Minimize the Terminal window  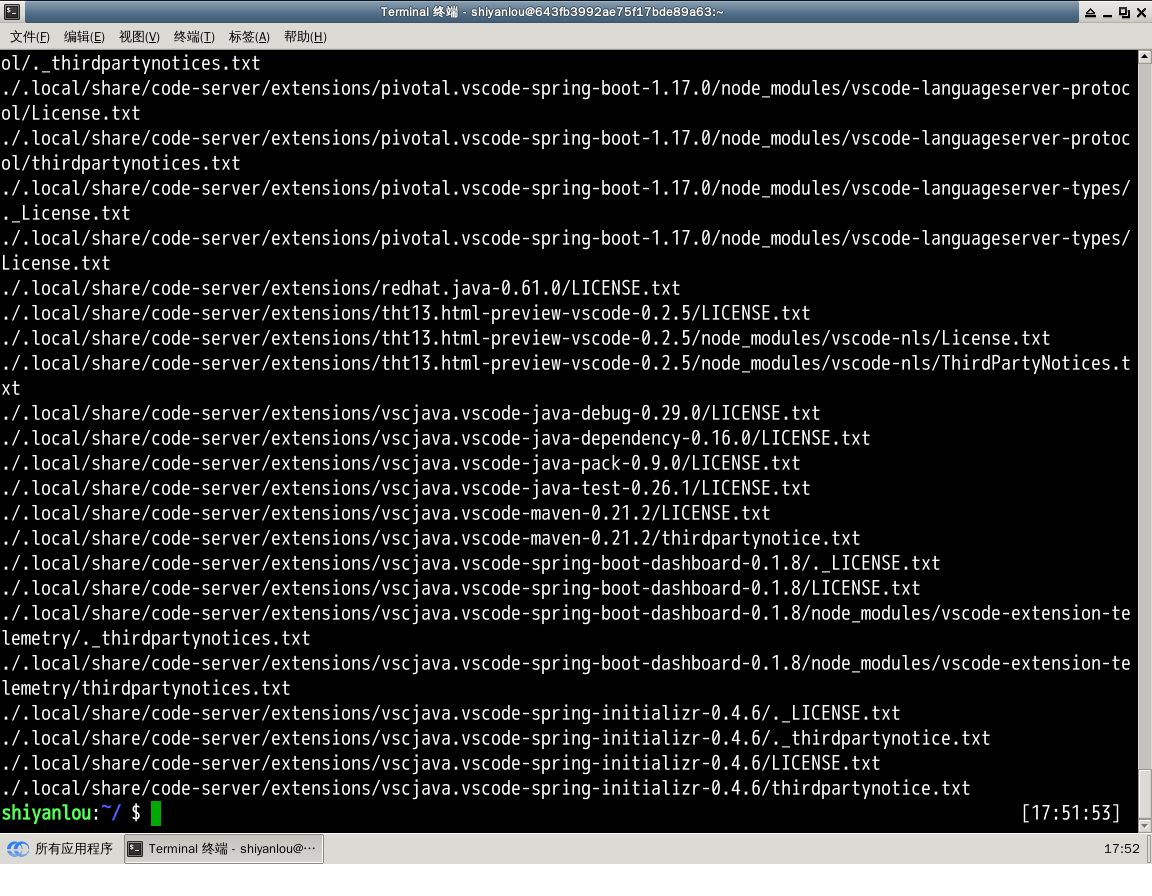(x=1107, y=12)
